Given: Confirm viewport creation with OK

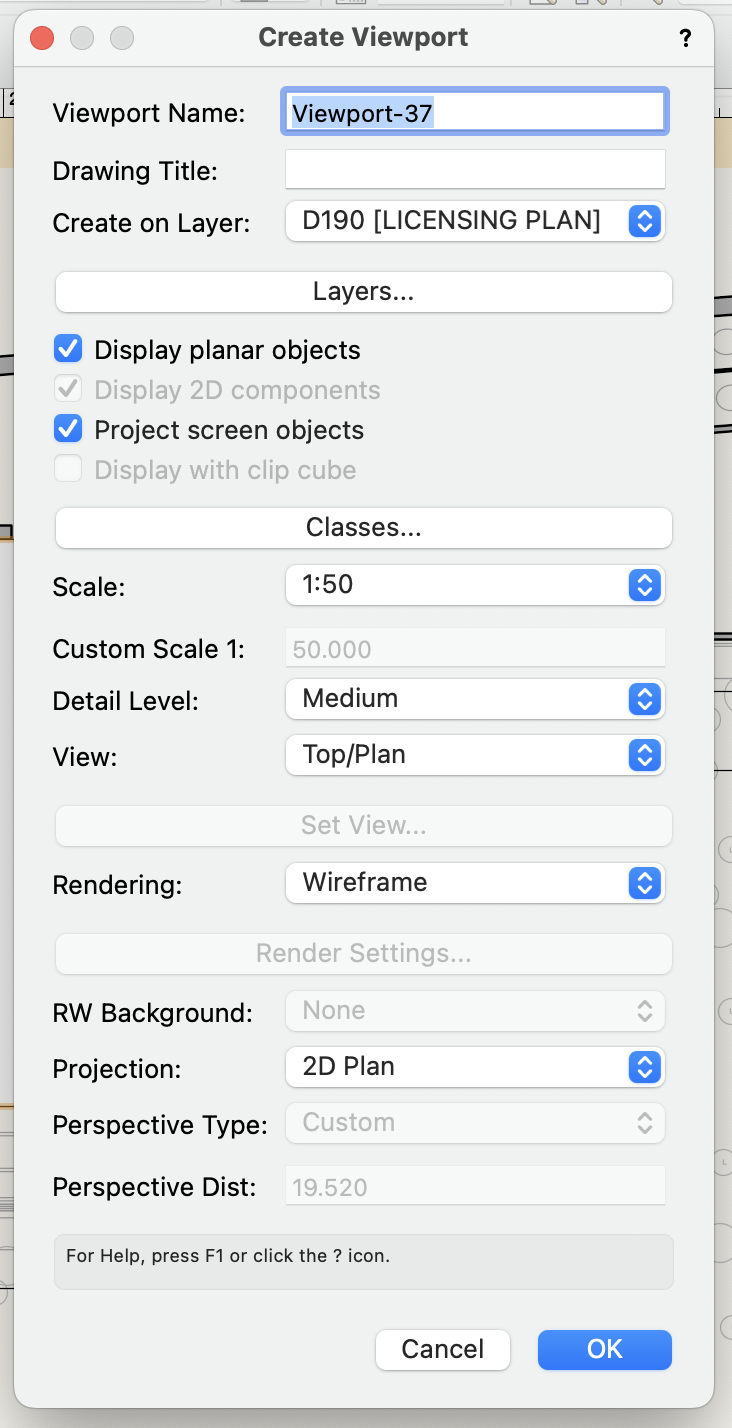Looking at the screenshot, I should pyautogui.click(x=604, y=1349).
